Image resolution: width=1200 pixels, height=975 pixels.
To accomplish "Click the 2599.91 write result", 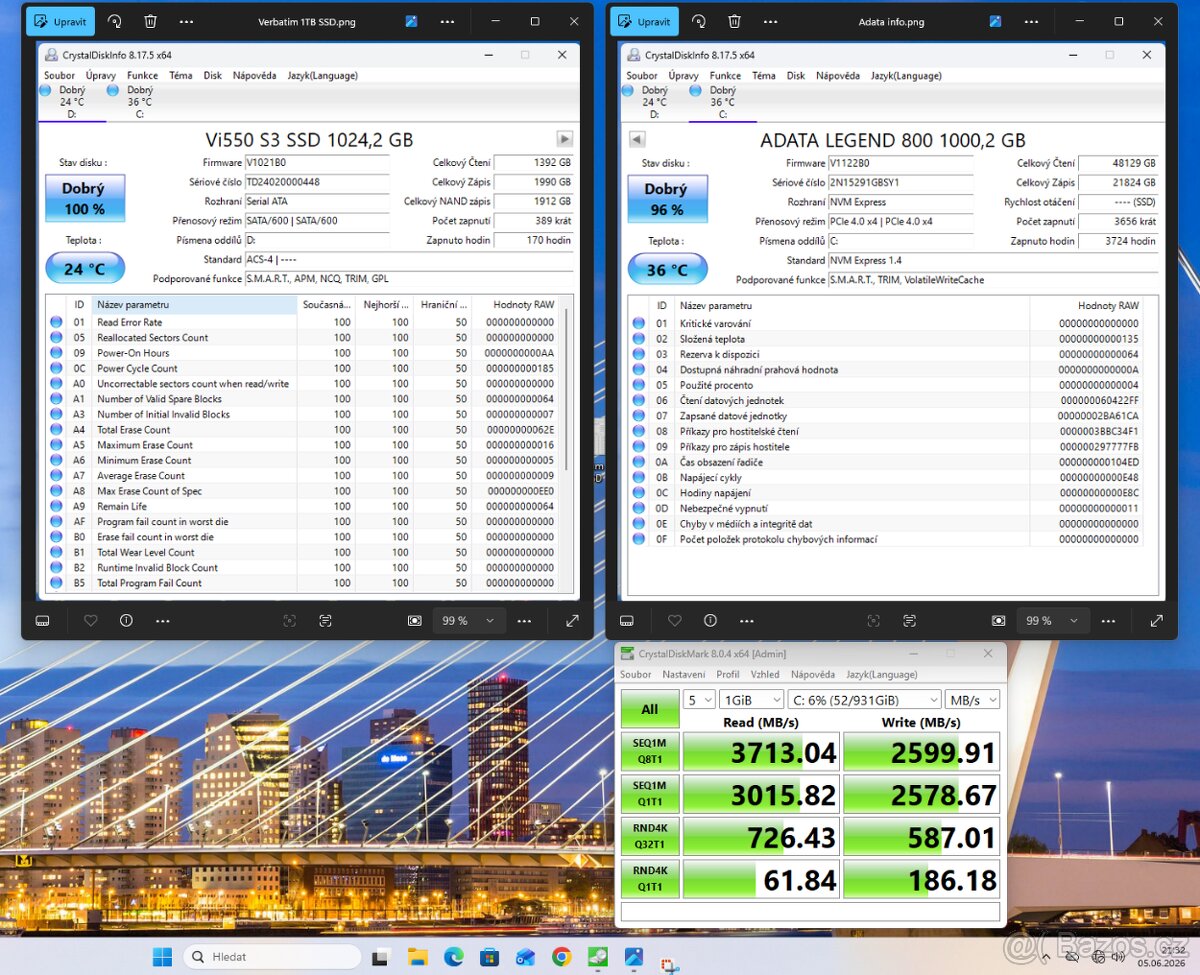I will pos(921,752).
